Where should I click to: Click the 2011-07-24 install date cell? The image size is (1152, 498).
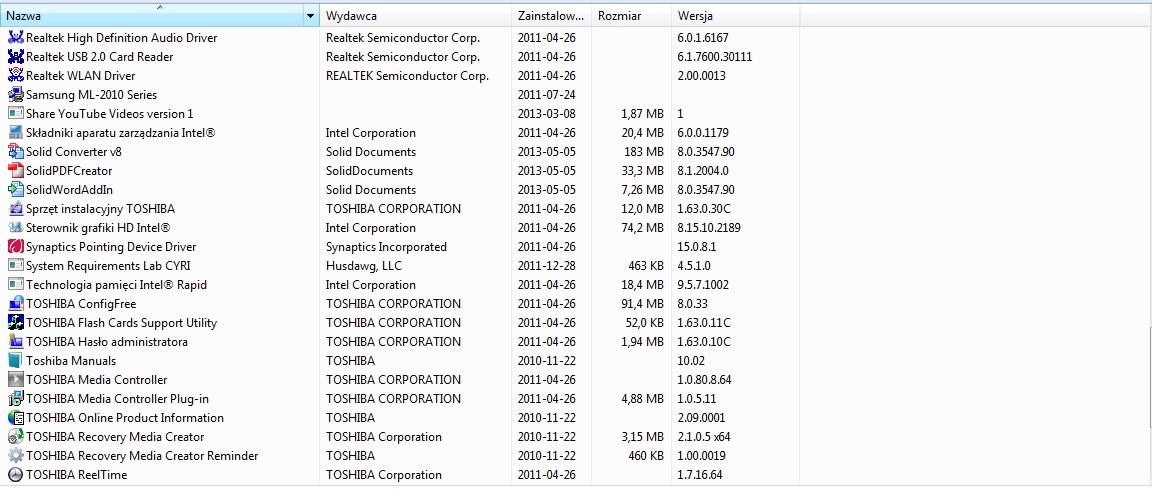click(547, 95)
